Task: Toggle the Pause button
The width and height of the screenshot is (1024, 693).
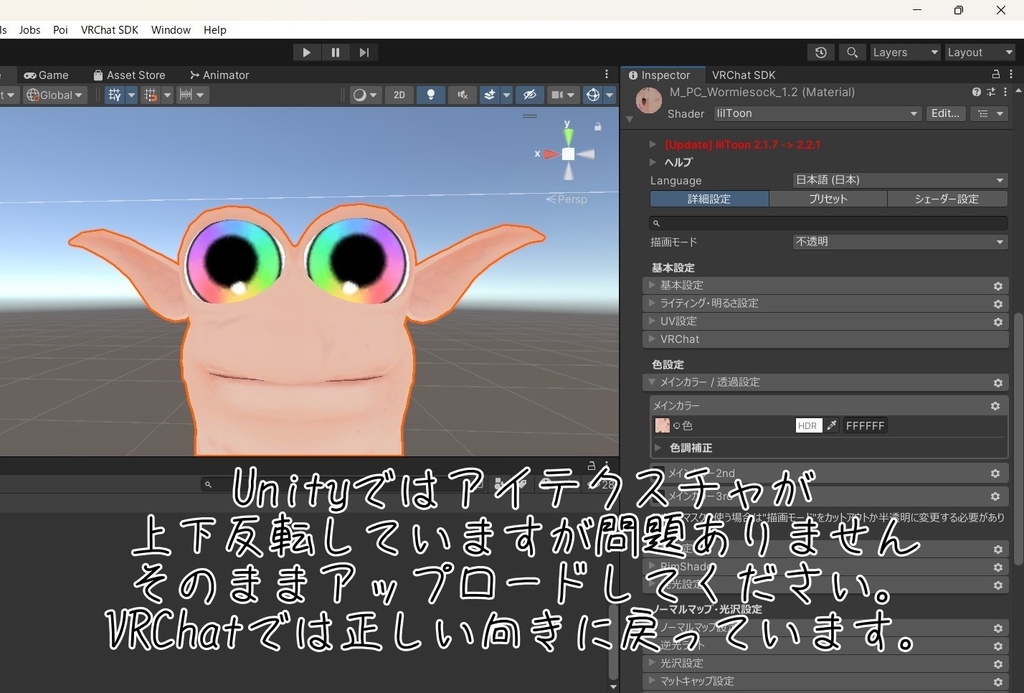Action: pyautogui.click(x=335, y=52)
